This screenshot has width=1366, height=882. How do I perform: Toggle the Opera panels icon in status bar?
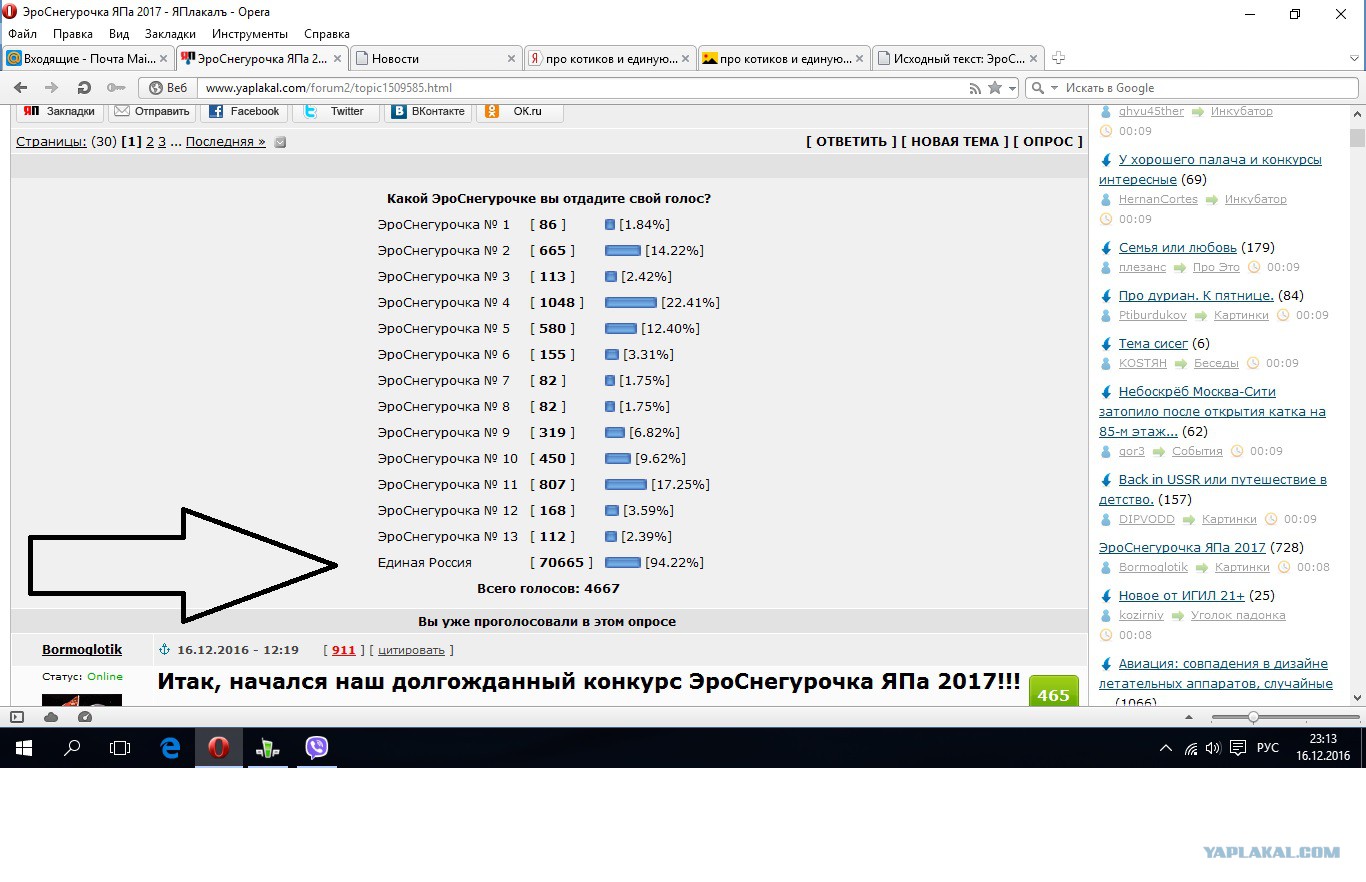17,717
